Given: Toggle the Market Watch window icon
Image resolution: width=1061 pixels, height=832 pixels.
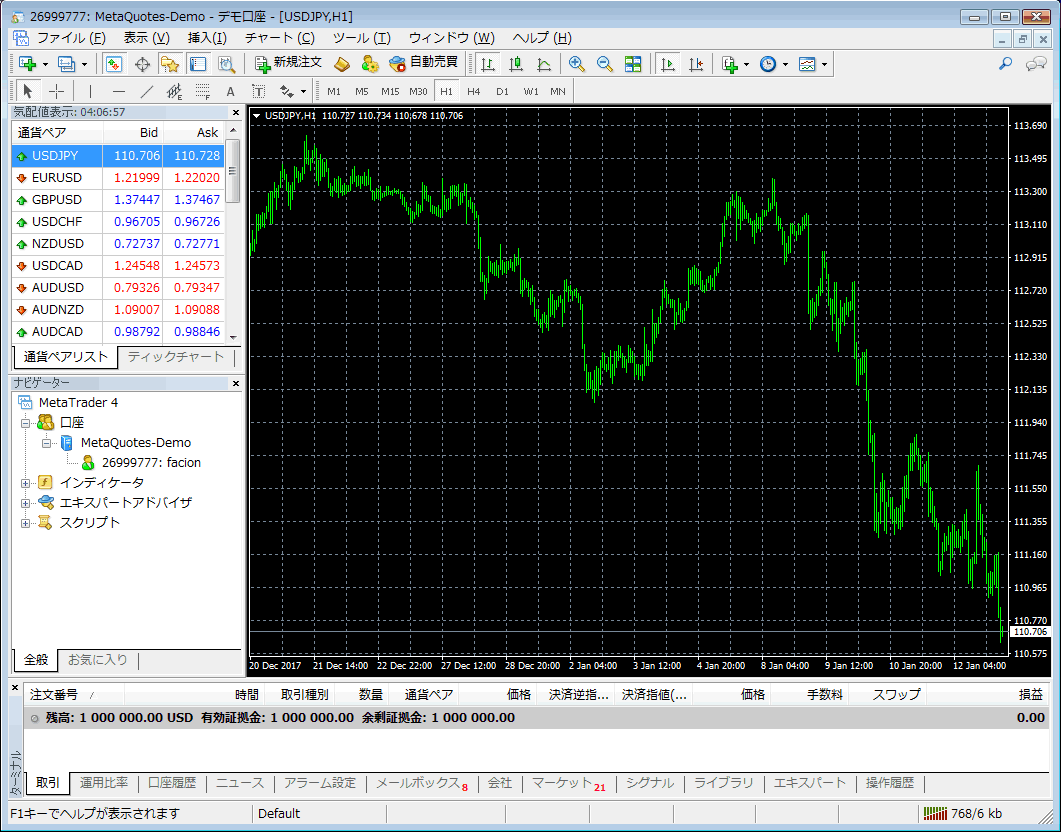Looking at the screenshot, I should pyautogui.click(x=114, y=64).
